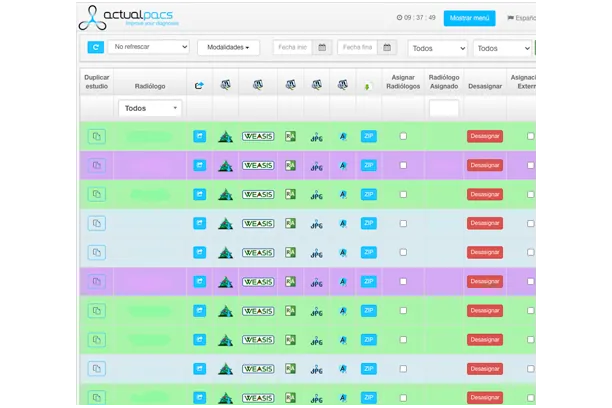
Task: Click the triangle viewer icon in the second light-blue row
Action: point(225,253)
